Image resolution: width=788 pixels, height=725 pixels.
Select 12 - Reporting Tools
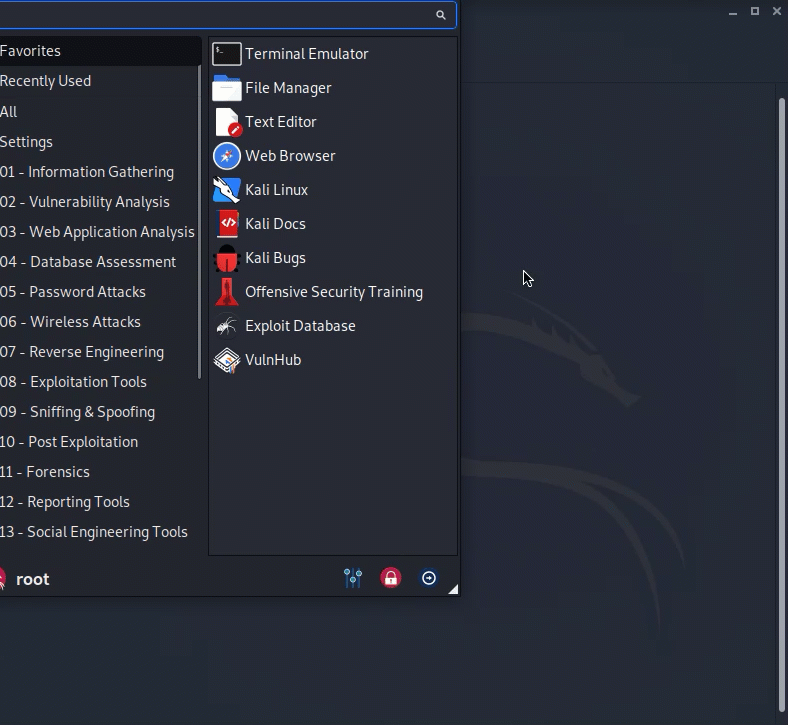(98, 502)
